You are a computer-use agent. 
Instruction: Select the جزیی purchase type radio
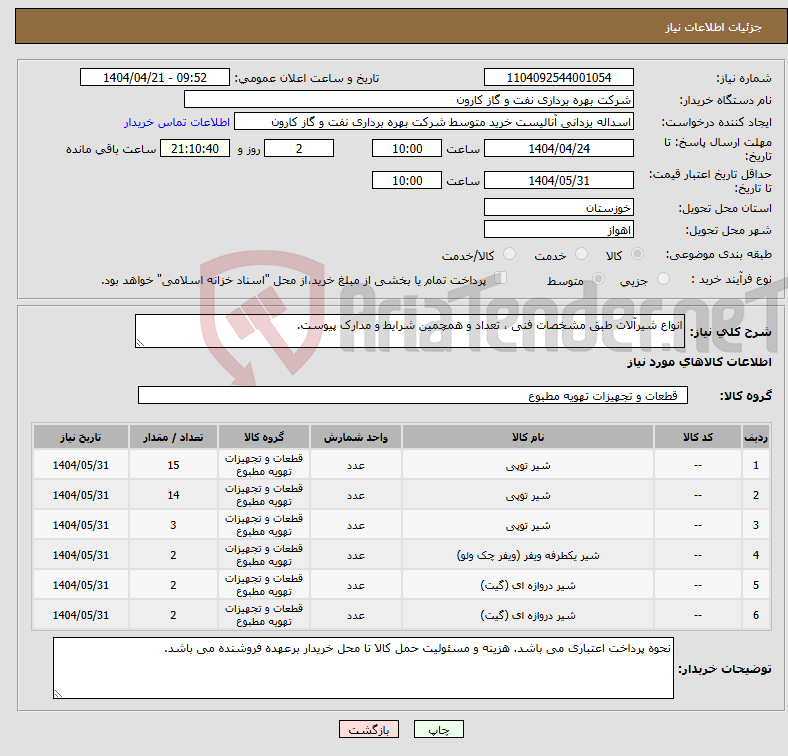pos(663,278)
